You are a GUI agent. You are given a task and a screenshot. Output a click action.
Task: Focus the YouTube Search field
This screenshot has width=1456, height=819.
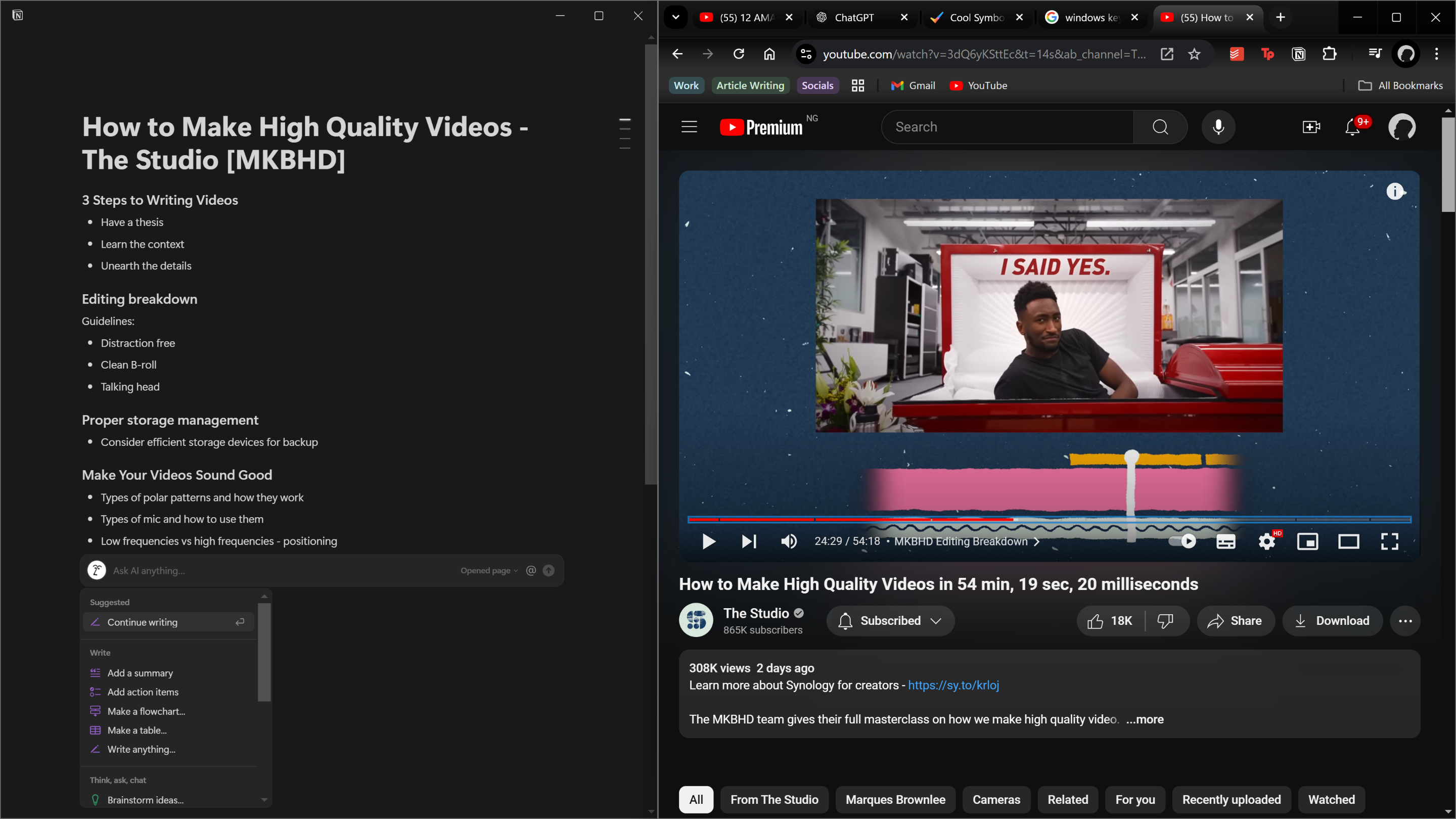point(1007,127)
